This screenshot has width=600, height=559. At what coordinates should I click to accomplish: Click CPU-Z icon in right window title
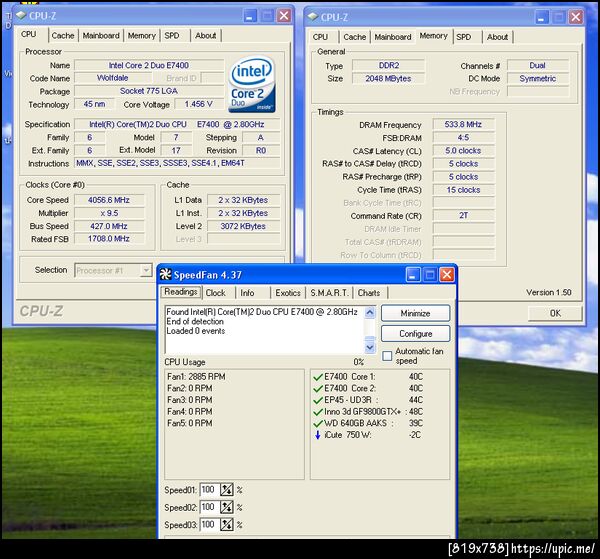313,17
